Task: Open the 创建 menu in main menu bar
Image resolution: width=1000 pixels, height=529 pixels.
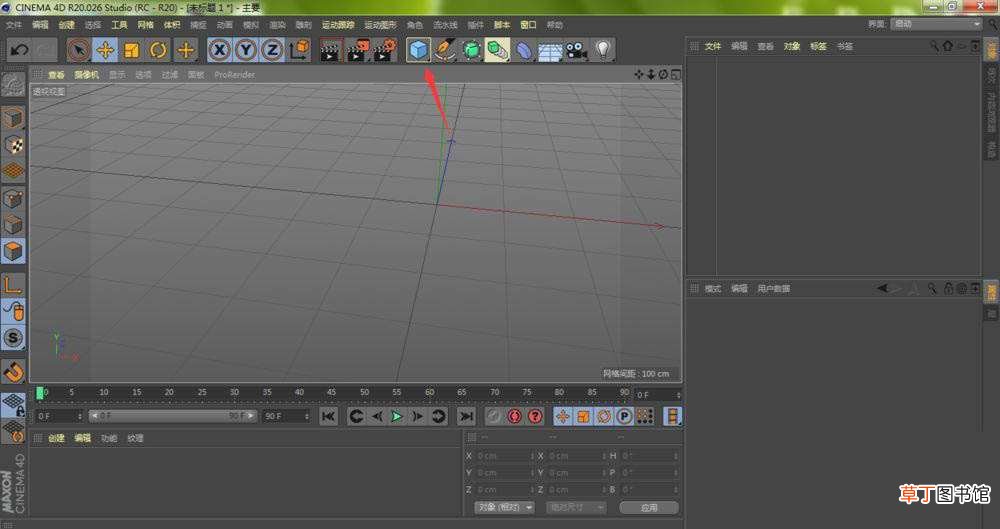Action: pyautogui.click(x=66, y=25)
